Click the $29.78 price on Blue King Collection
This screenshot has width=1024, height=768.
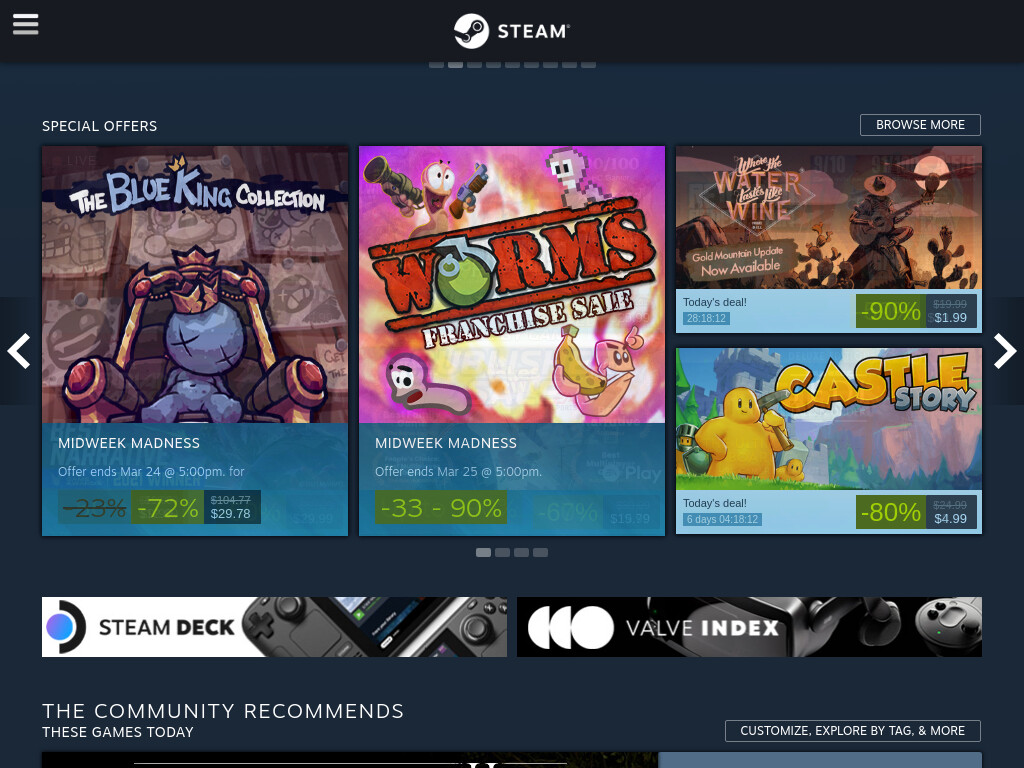pyautogui.click(x=231, y=514)
